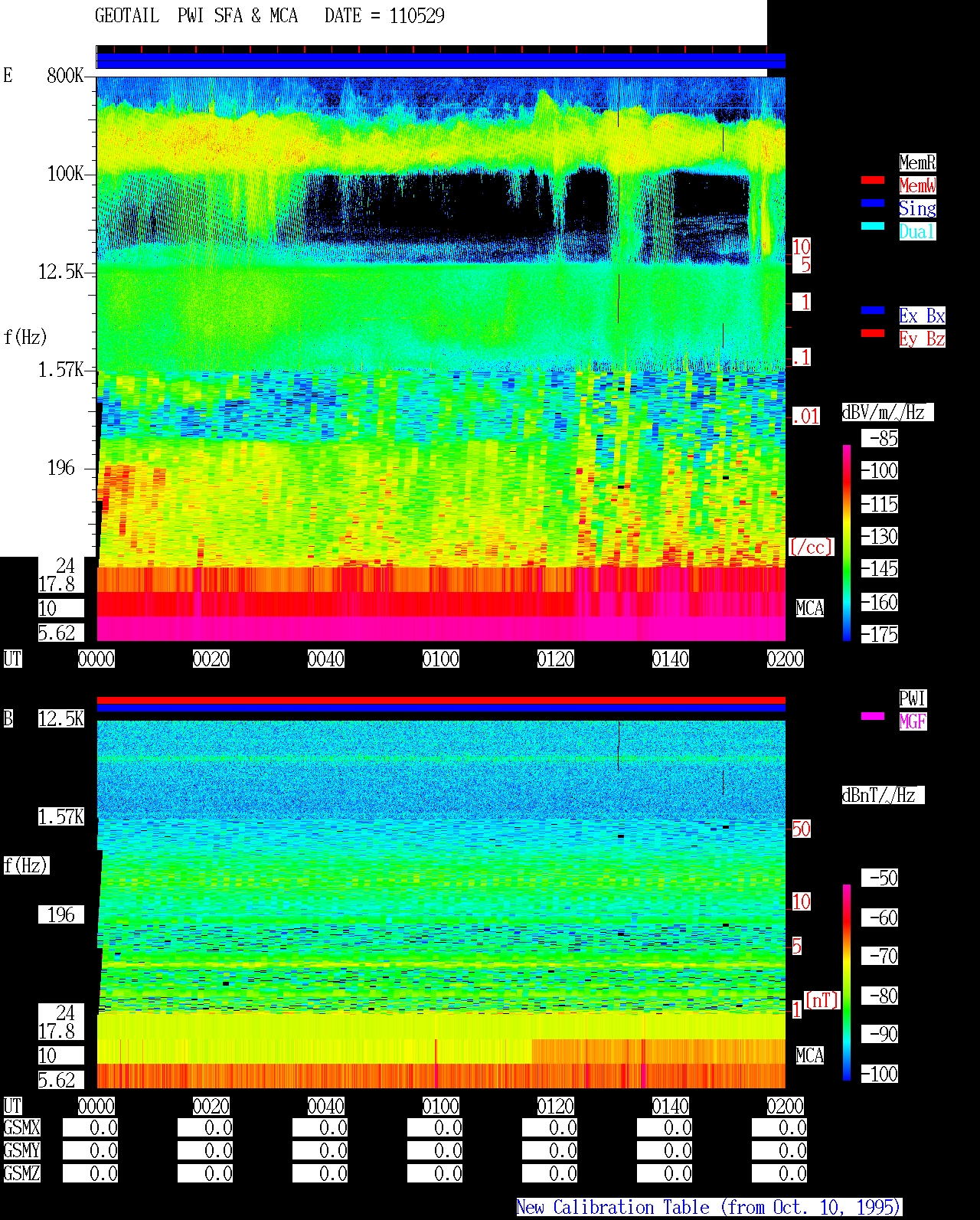Click the New Calibration Table link

709,1207
